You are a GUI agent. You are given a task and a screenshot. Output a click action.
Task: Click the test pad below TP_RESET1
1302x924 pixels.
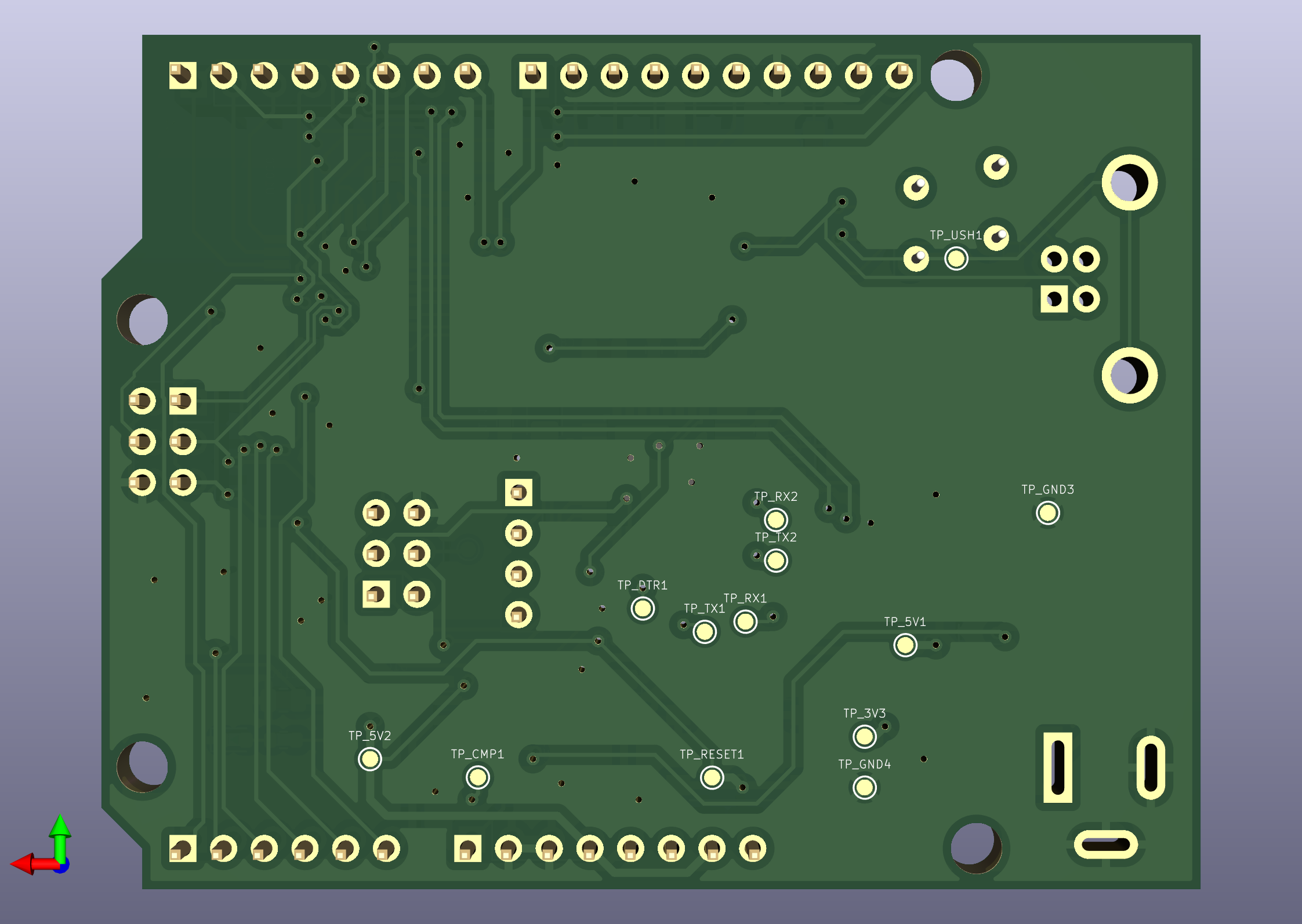712,778
